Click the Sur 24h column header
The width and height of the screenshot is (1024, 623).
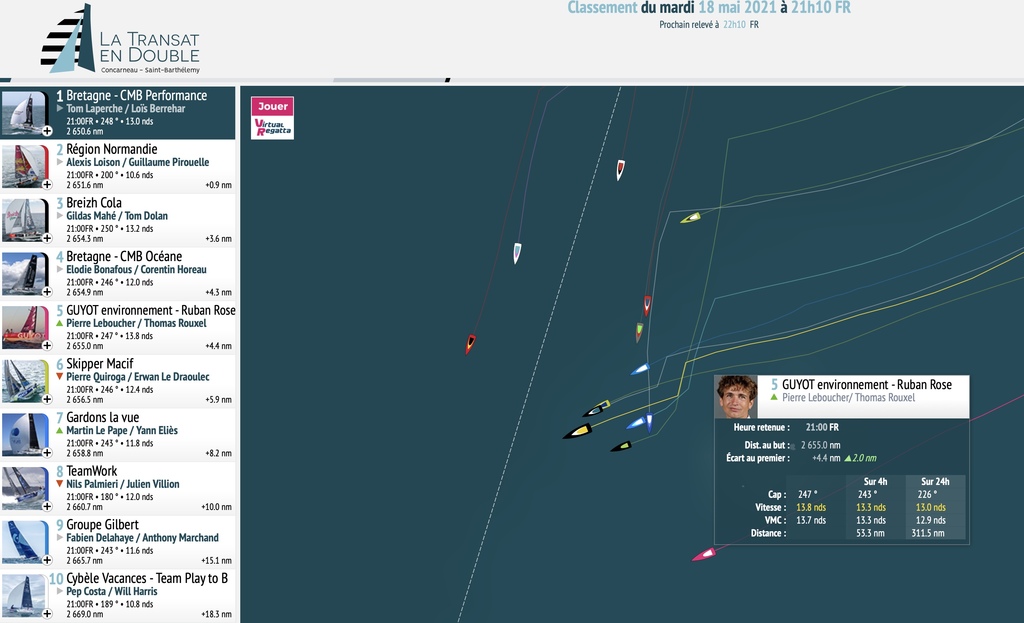935,481
